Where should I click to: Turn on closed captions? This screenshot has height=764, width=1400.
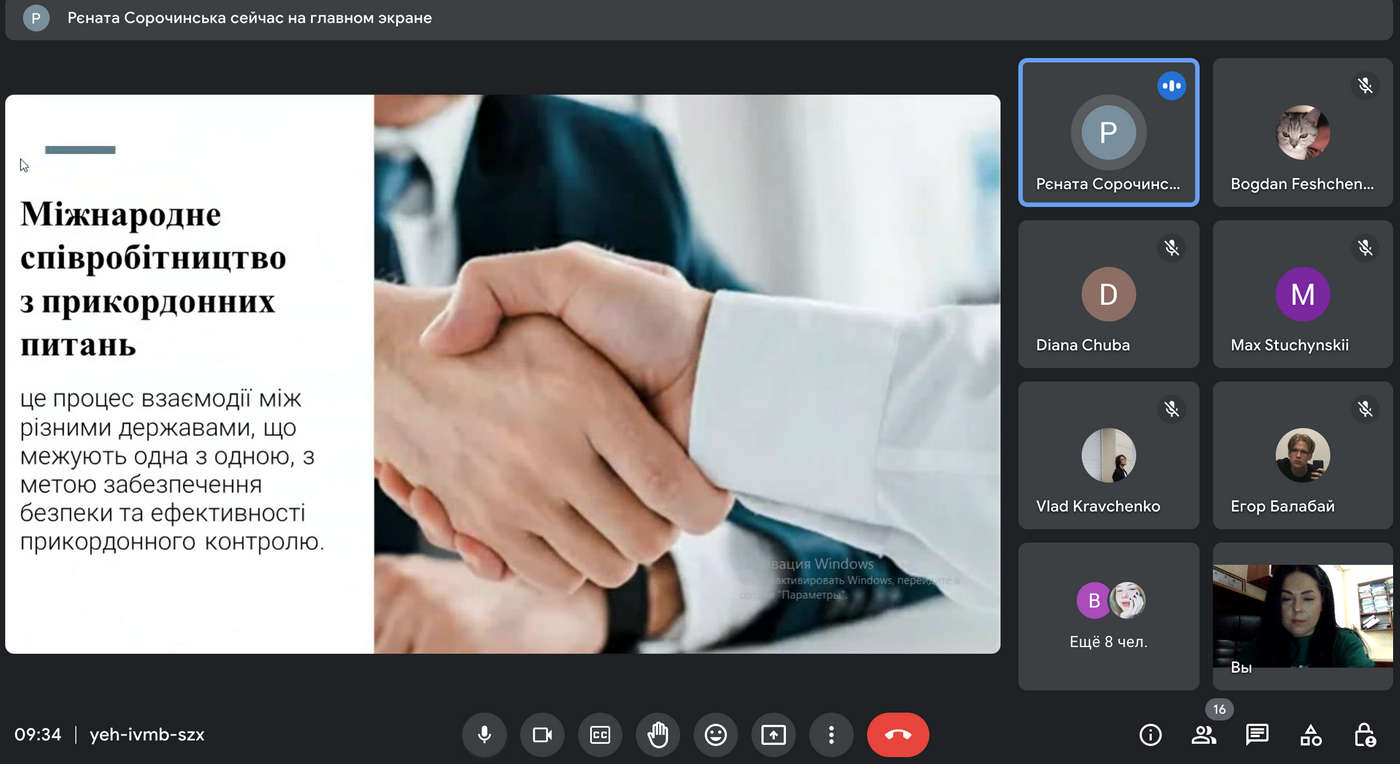pos(600,735)
